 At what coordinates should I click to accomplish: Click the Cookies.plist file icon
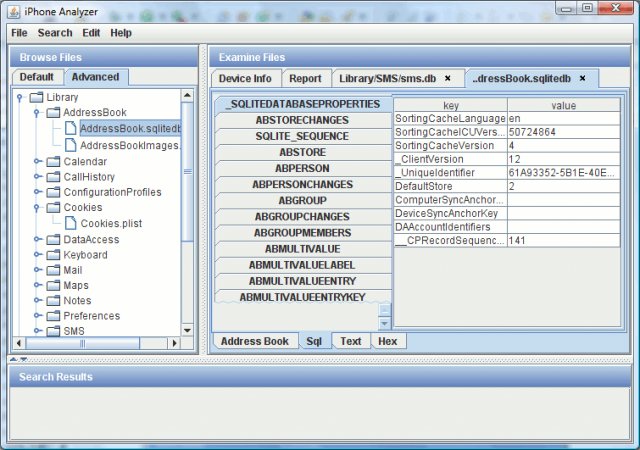[x=71, y=223]
